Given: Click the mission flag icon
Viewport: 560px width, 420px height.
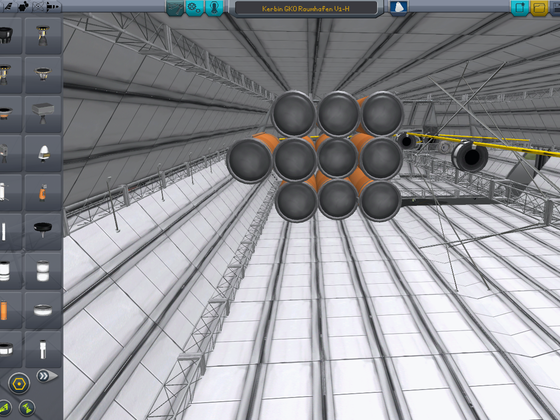Looking at the screenshot, I should 398,8.
